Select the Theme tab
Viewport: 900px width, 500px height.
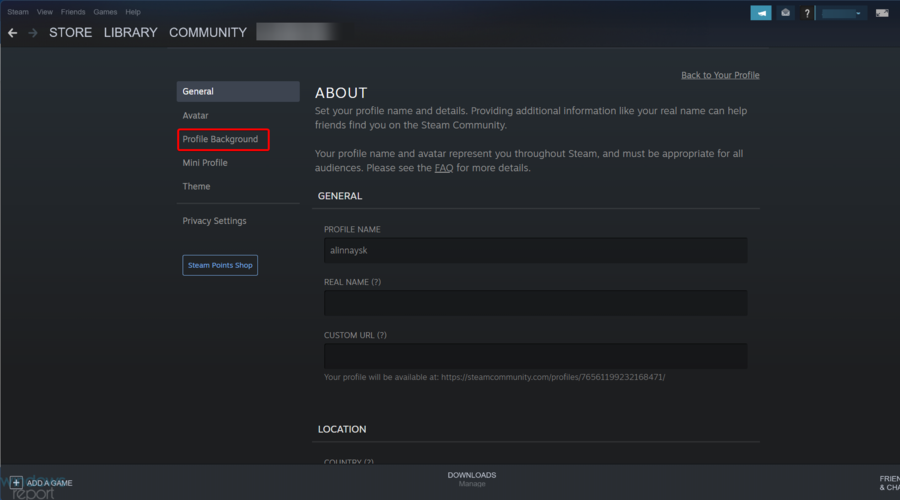pyautogui.click(x=196, y=187)
